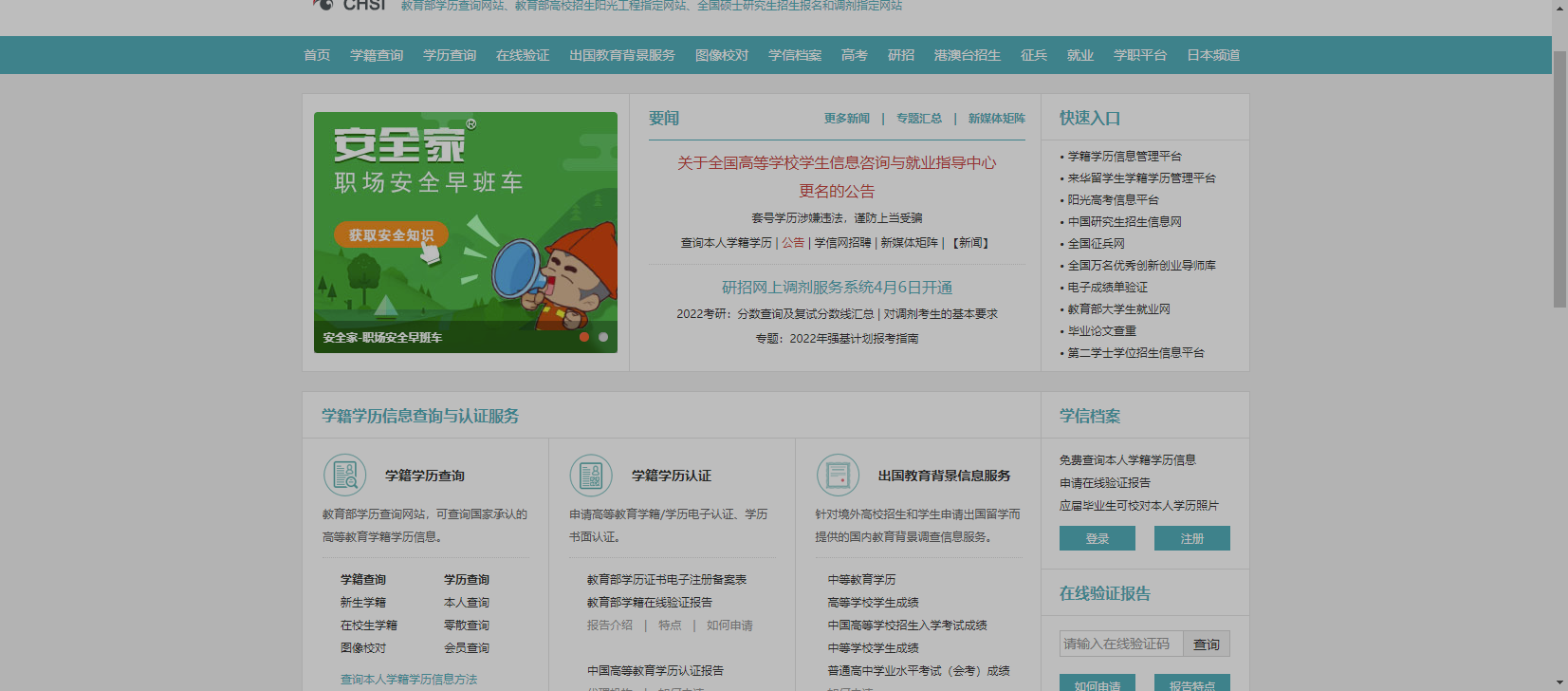Open 全国征兵网 quick link
Image resolution: width=1568 pixels, height=691 pixels.
tap(1097, 244)
